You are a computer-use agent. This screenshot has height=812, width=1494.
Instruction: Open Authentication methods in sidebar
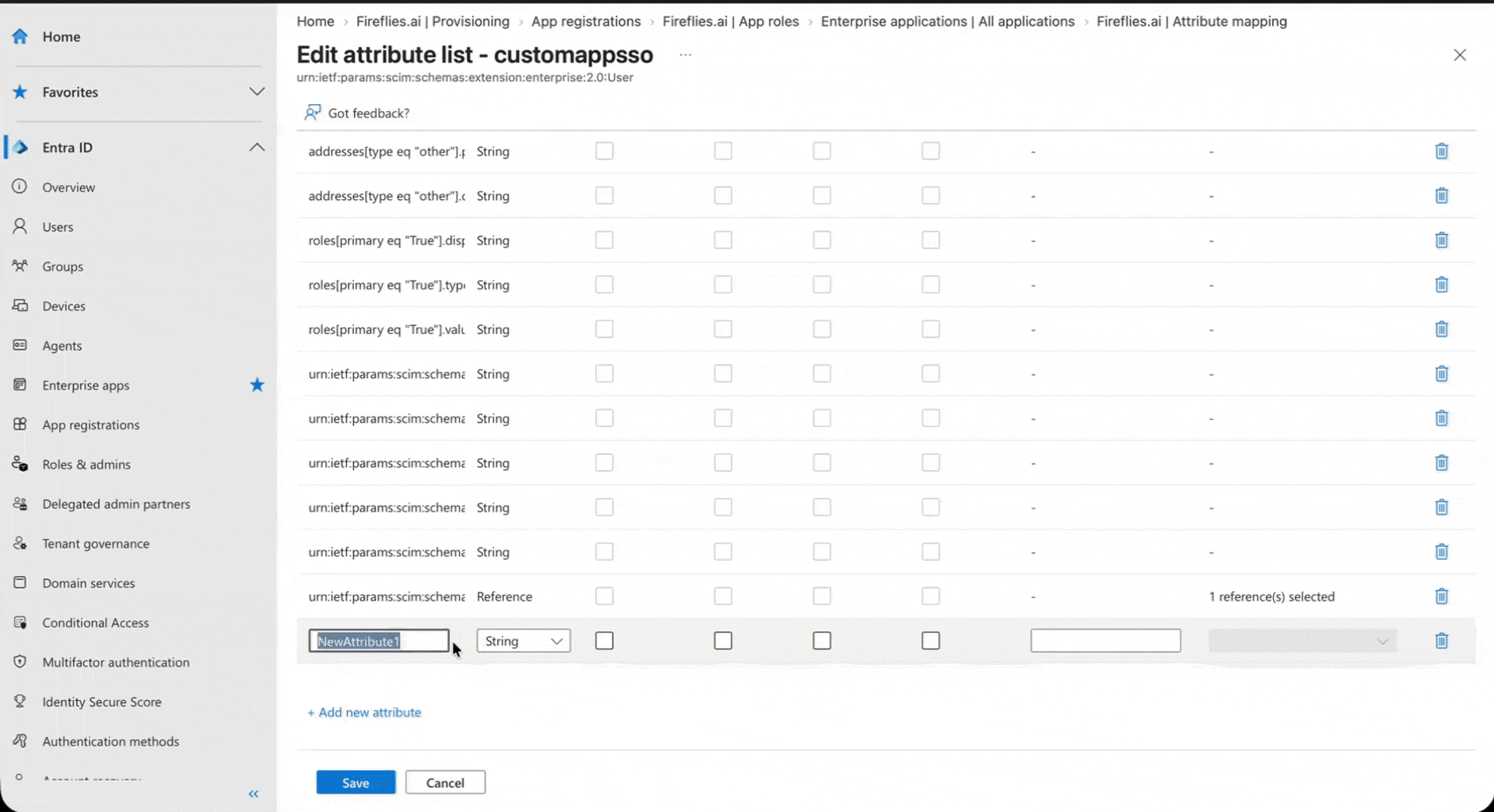coord(110,741)
